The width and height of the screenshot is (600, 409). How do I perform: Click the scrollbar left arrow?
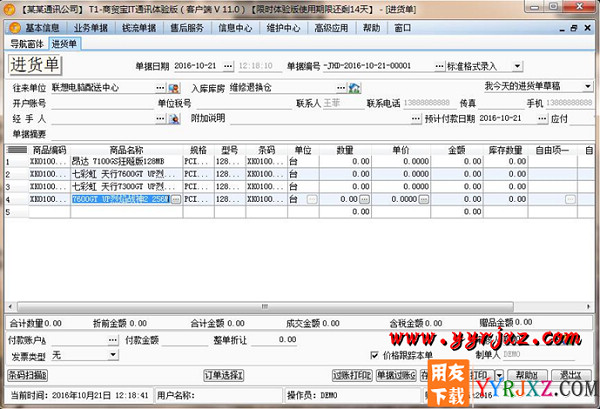pyautogui.click(x=10, y=306)
